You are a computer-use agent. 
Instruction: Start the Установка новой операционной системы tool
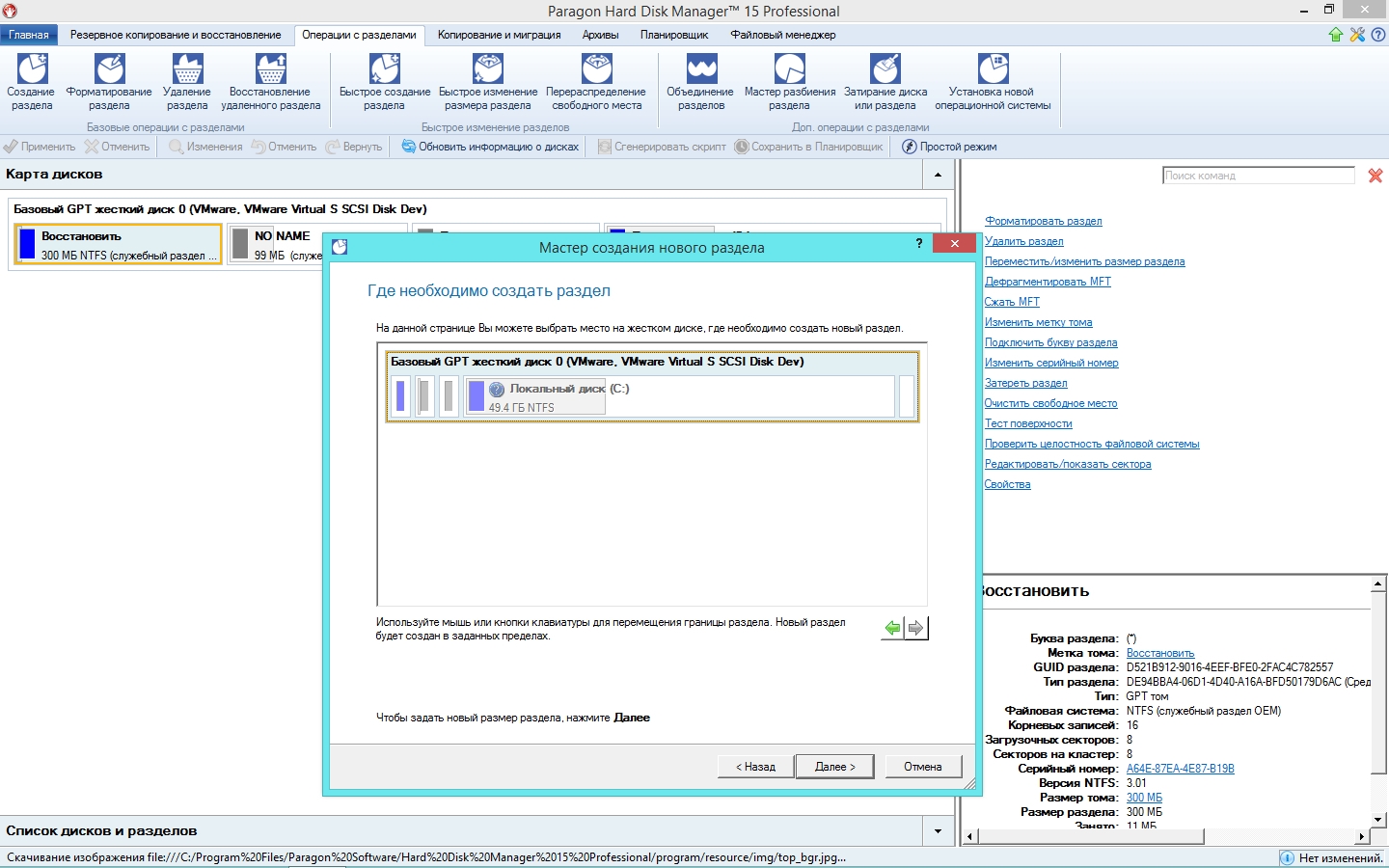pyautogui.click(x=993, y=83)
